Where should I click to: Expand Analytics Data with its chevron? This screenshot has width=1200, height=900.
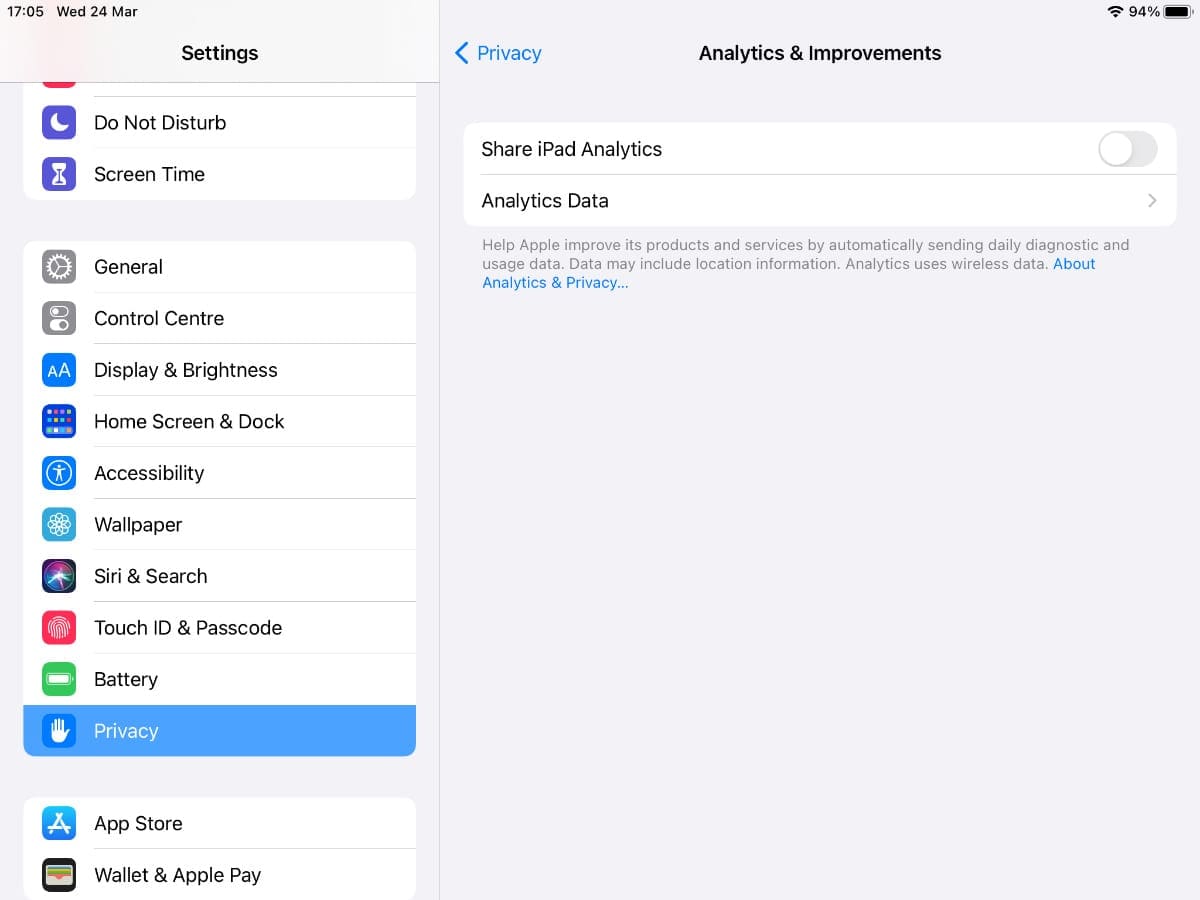point(1152,201)
